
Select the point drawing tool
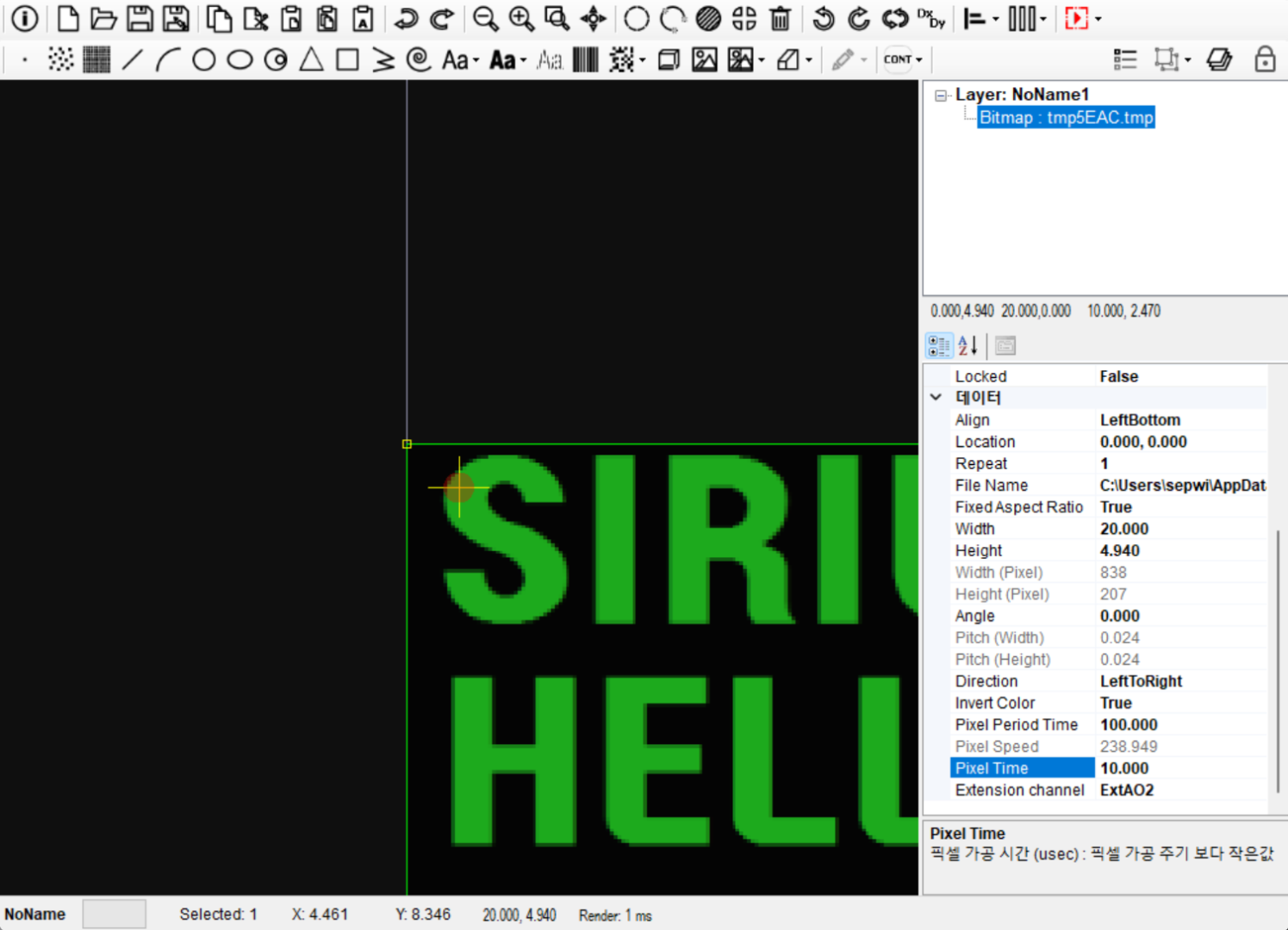pos(25,59)
